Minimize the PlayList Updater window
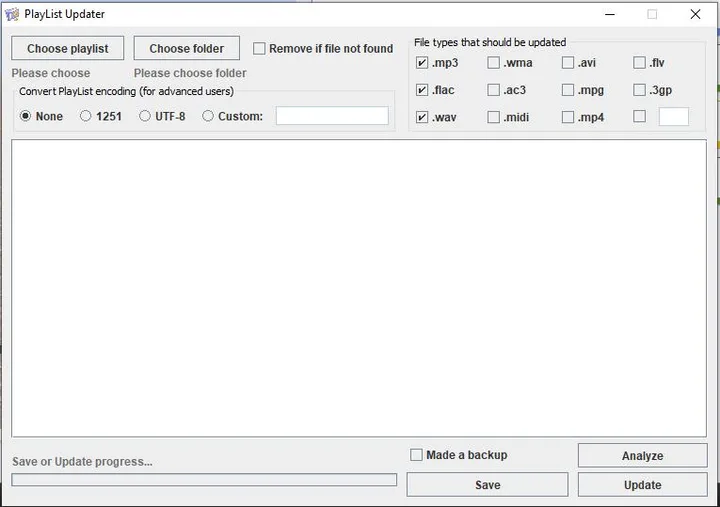Screen dimensions: 720x507 (x=610, y=14)
